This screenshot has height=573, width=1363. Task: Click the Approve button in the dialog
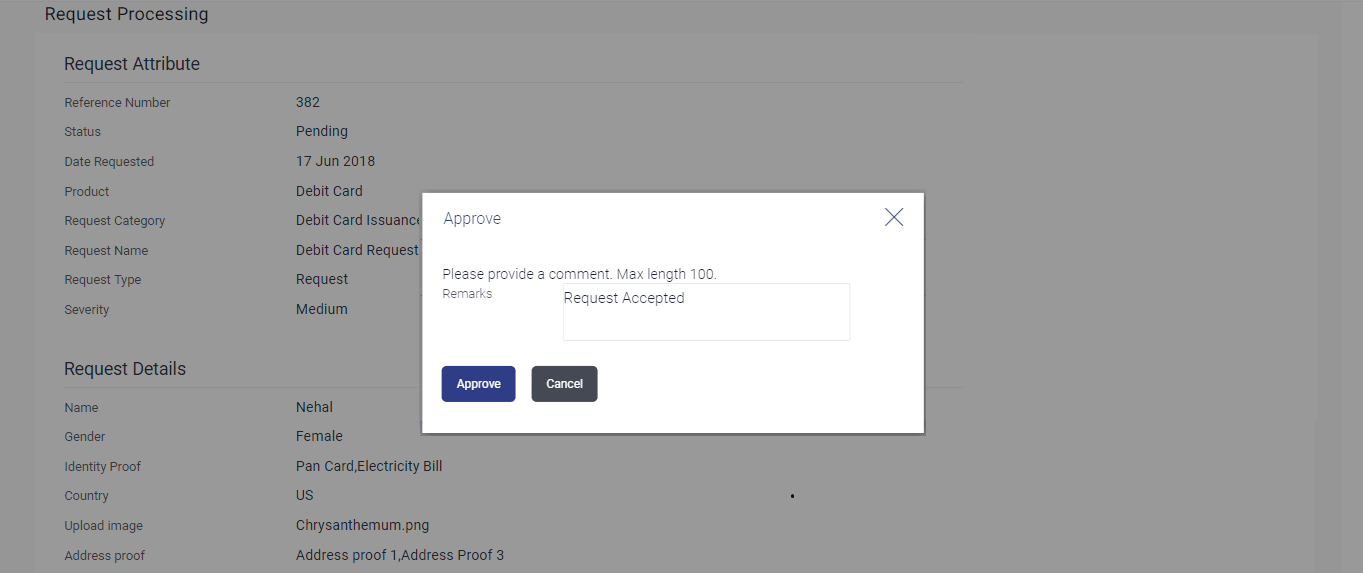pos(478,384)
